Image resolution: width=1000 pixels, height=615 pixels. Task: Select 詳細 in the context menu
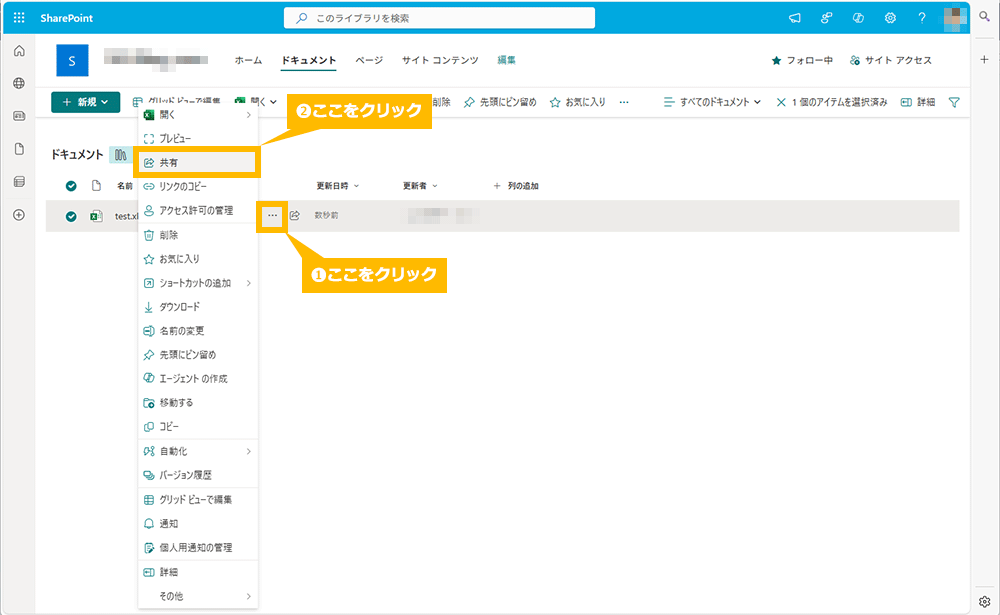point(198,572)
